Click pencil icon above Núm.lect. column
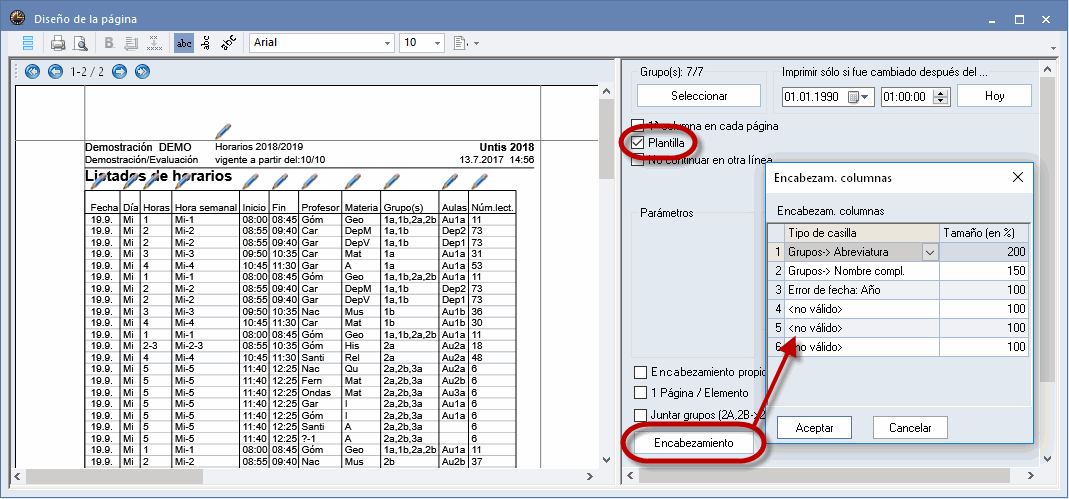The height and width of the screenshot is (499, 1069). [481, 181]
